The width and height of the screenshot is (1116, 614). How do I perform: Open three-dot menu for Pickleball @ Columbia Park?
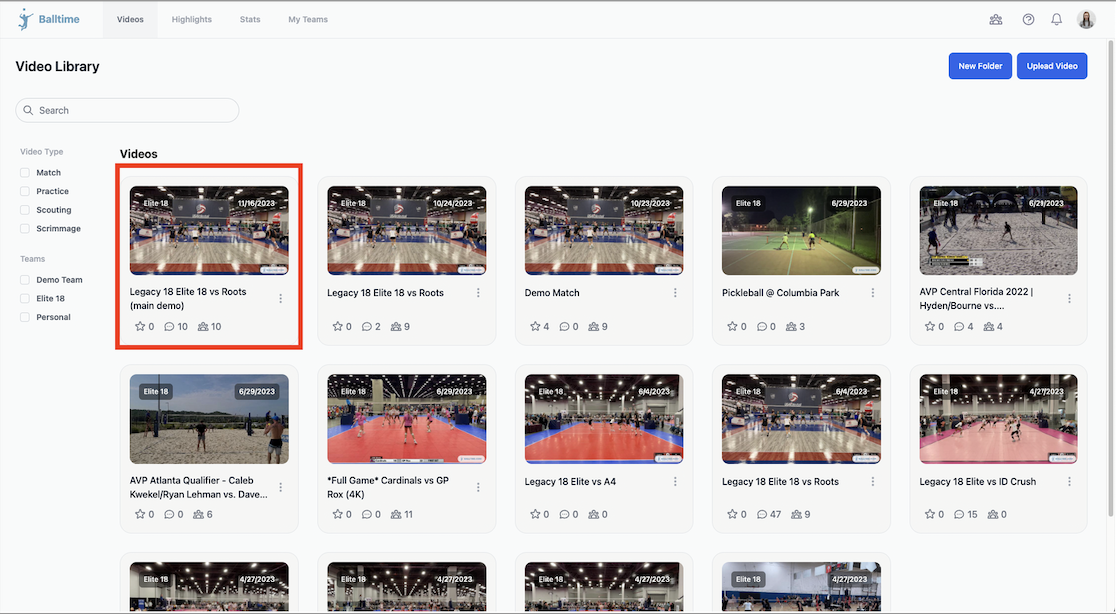pos(873,293)
